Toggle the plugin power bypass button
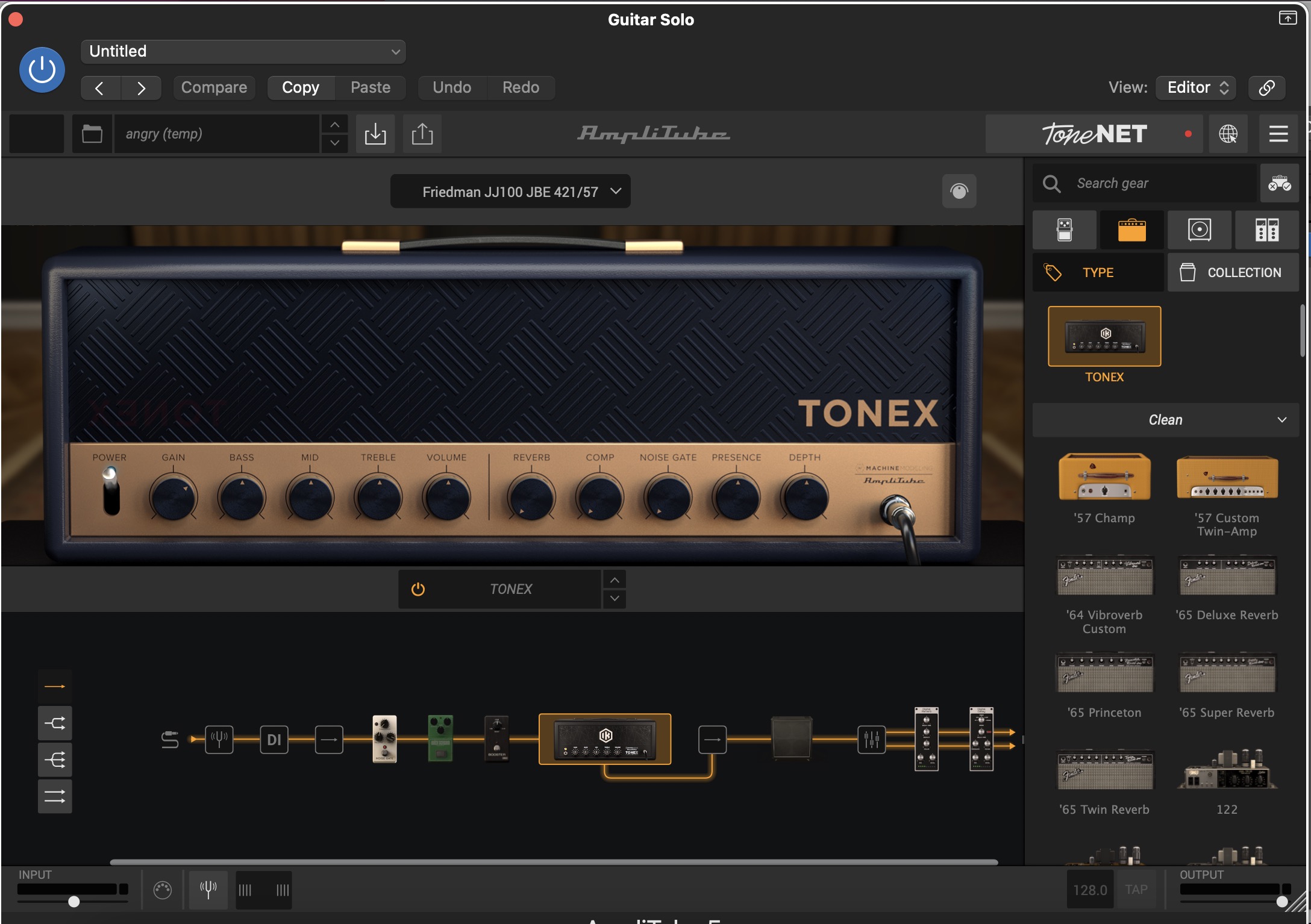Viewport: 1311px width, 924px height. (x=42, y=70)
